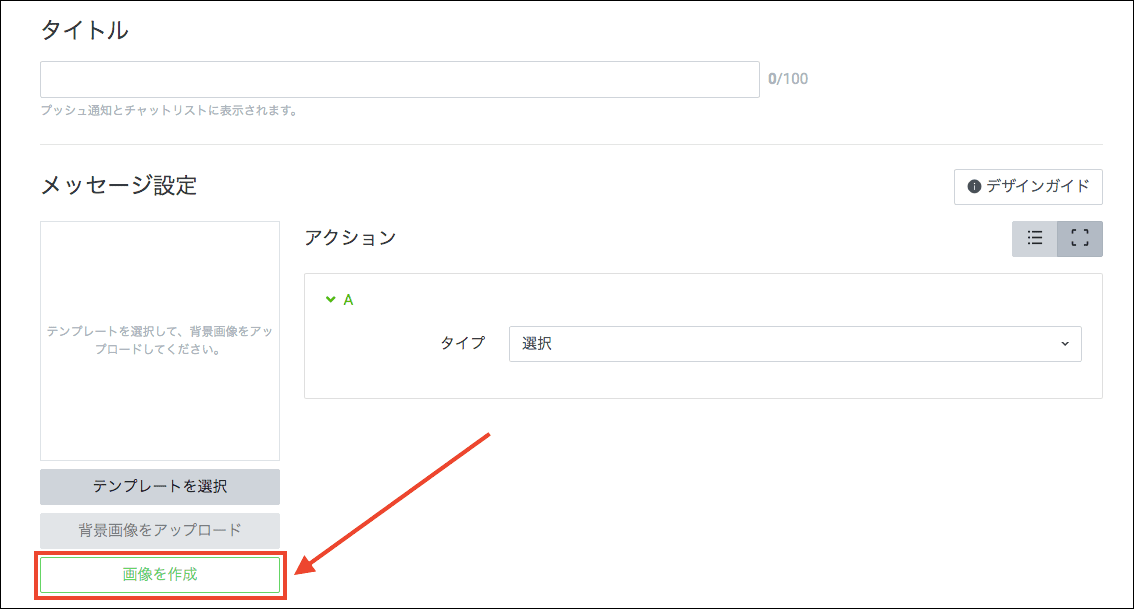The image size is (1134, 609).
Task: Click the empty image preview box
Action: (x=160, y=340)
